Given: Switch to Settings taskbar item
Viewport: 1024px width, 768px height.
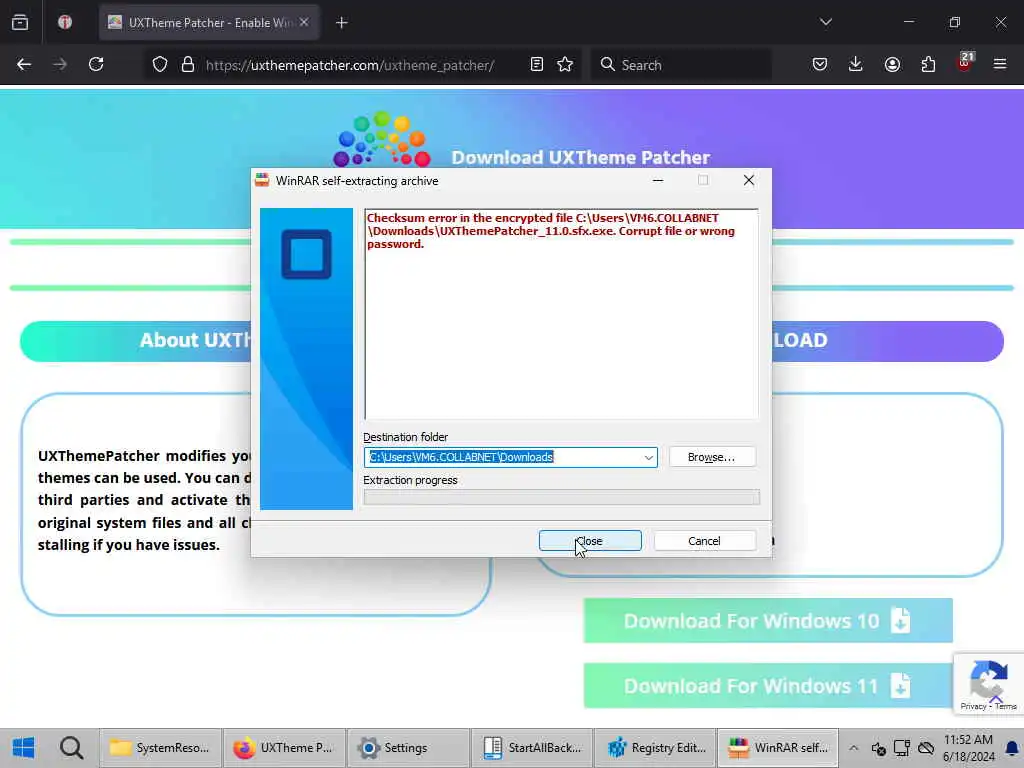Looking at the screenshot, I should click(408, 748).
